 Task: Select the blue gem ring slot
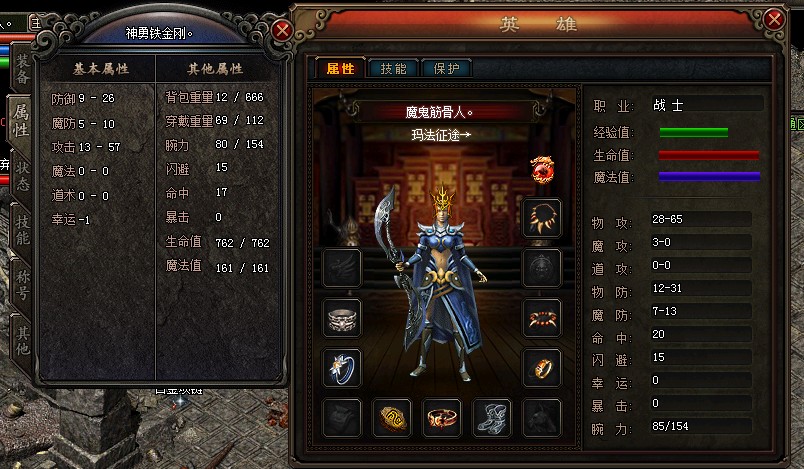pos(342,368)
